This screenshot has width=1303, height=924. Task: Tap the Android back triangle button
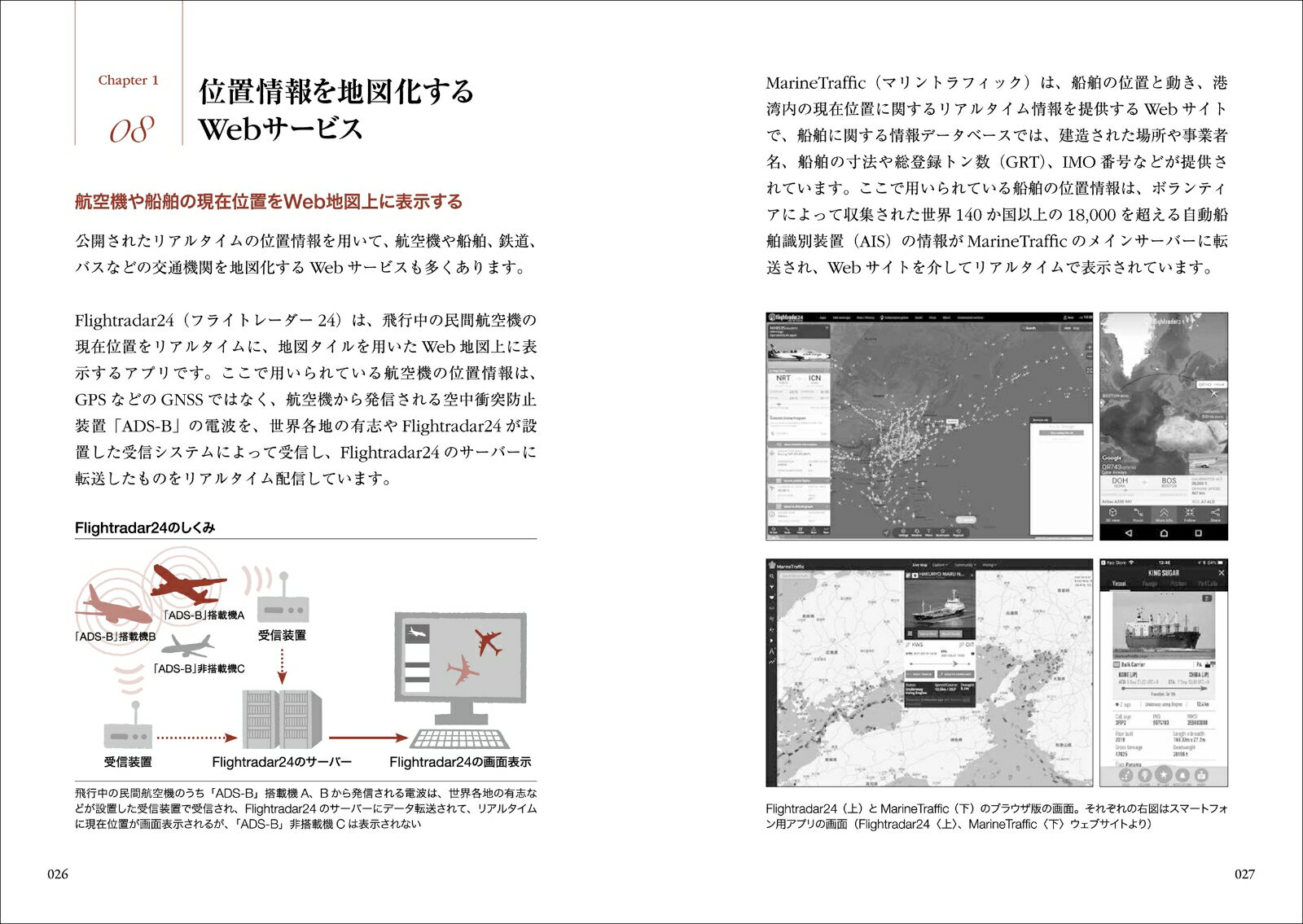coord(1129,533)
